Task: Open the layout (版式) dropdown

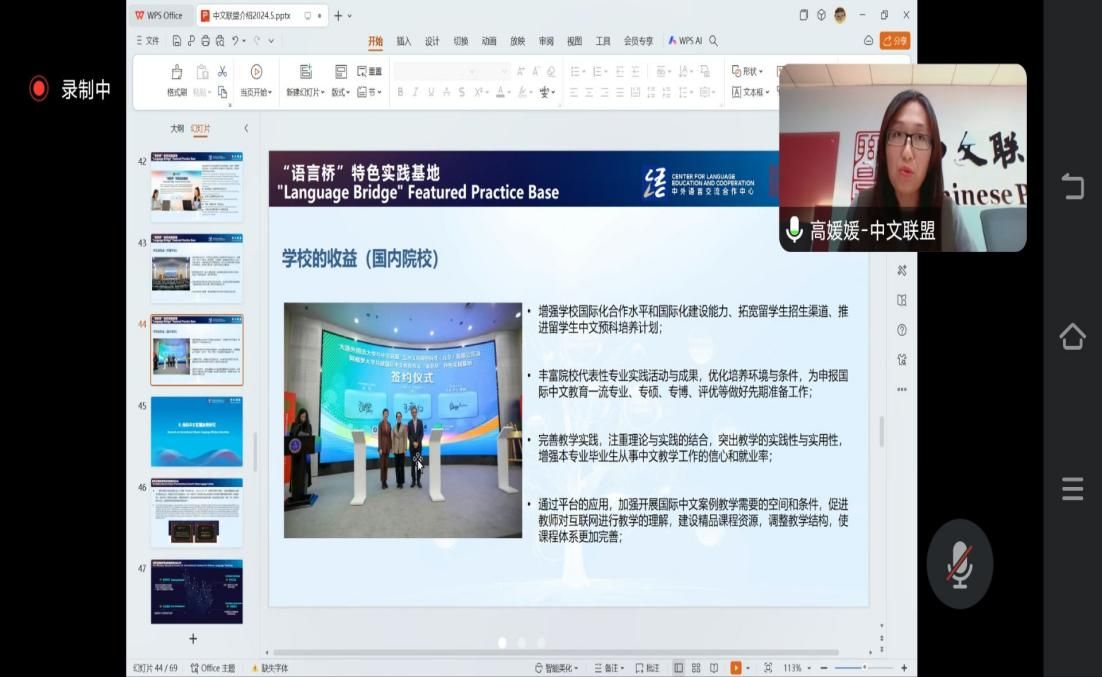Action: tap(341, 92)
